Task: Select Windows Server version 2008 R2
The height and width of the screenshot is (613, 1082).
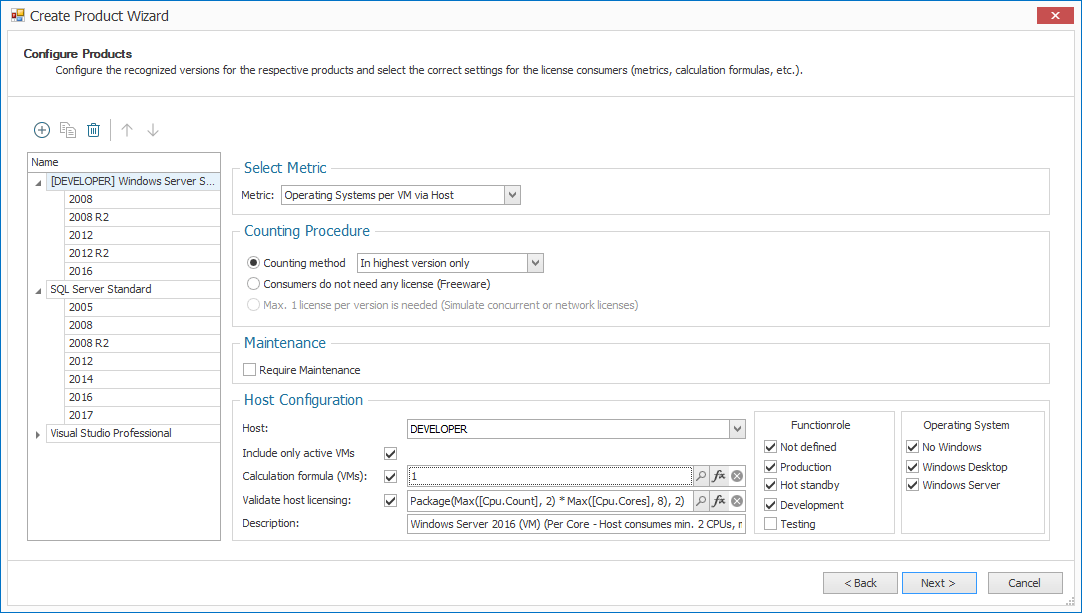Action: 142,217
